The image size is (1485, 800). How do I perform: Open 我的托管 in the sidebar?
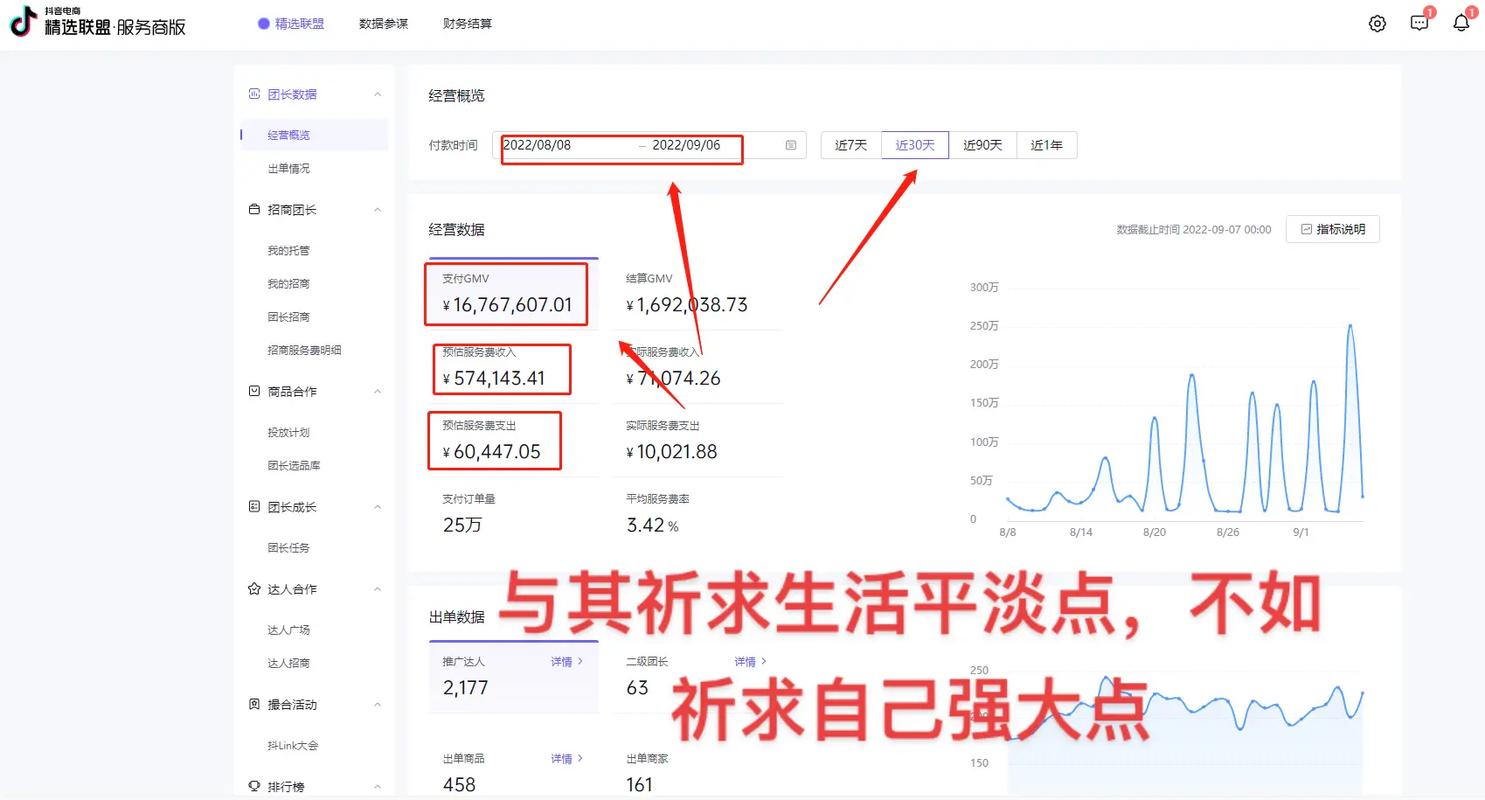click(289, 250)
